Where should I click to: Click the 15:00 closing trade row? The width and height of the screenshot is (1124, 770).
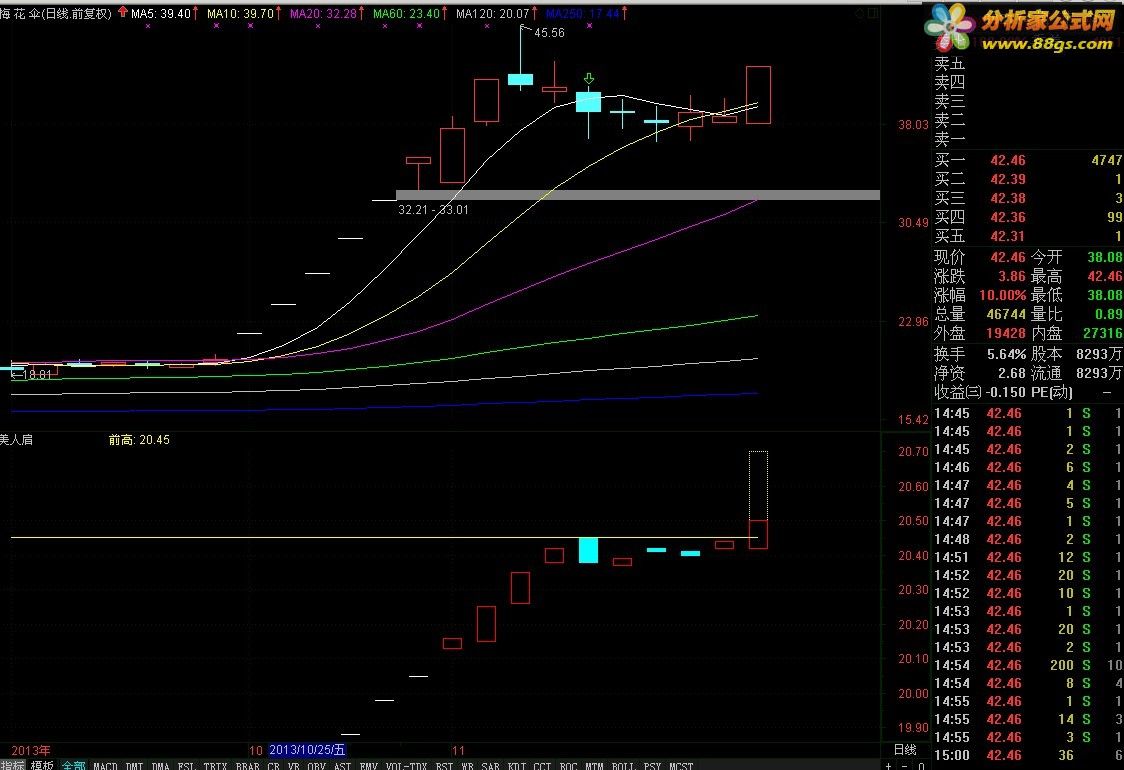pos(1028,755)
